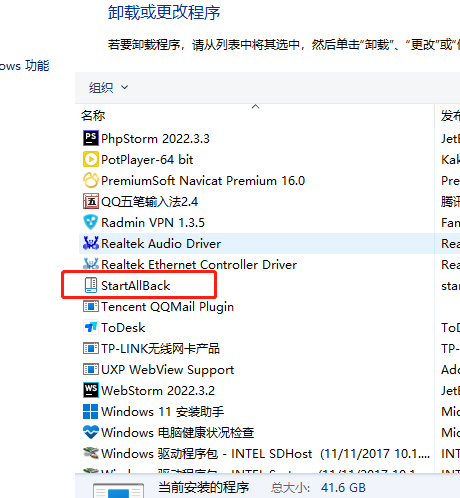460x498 pixels.
Task: Click the Realtek Audio Driver crab icon
Action: [91, 243]
